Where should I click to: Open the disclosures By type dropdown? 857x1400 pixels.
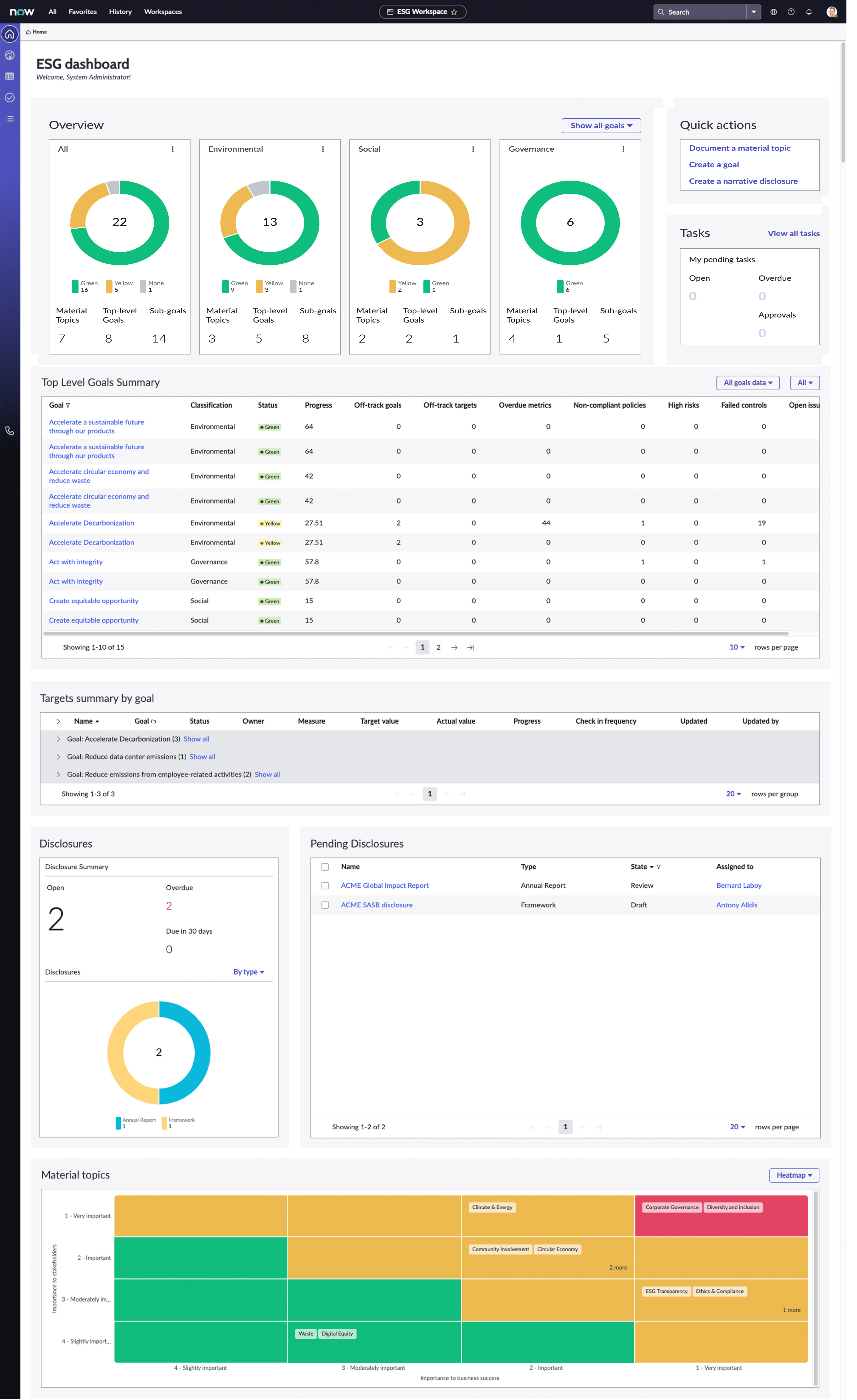(249, 972)
